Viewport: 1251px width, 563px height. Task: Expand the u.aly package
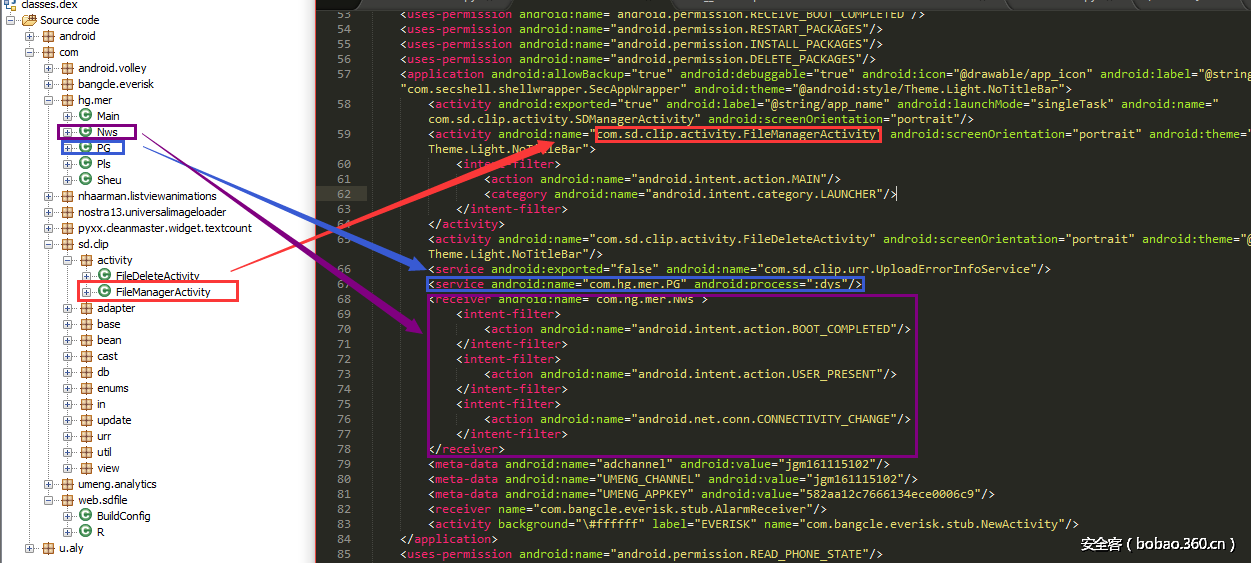pyautogui.click(x=30, y=548)
